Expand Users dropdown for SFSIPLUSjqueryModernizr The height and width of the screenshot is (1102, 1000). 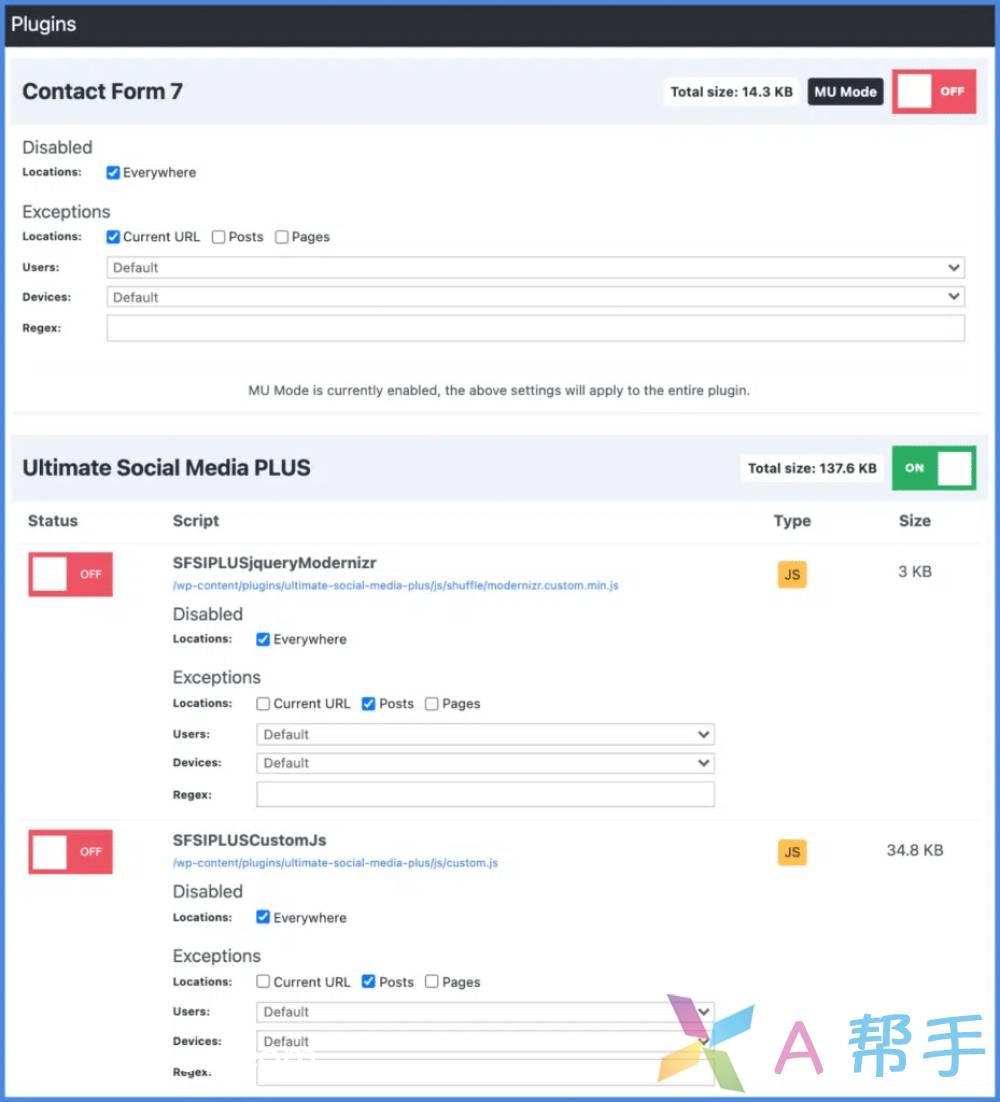[485, 735]
